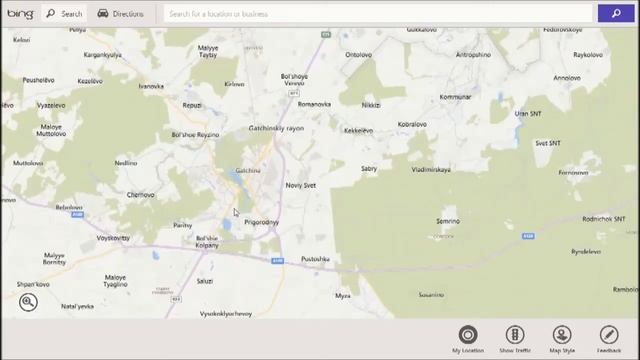Click the Vyazelevo label on the map
The width and height of the screenshot is (640, 360).
[51, 106]
